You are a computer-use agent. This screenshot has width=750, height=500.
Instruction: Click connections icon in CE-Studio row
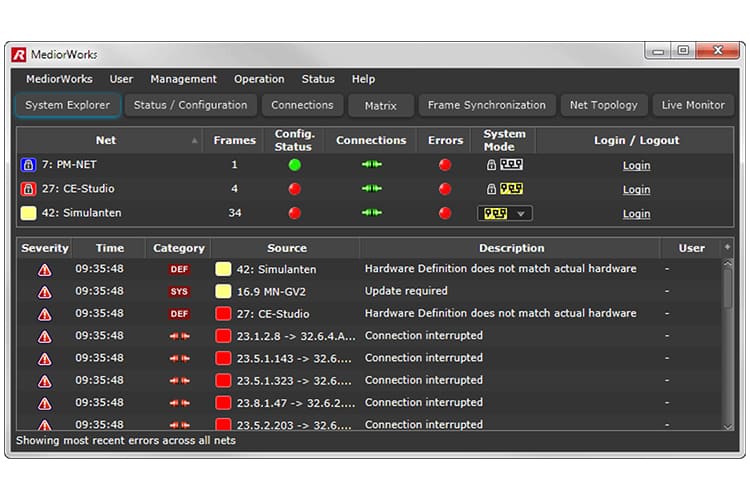(372, 189)
